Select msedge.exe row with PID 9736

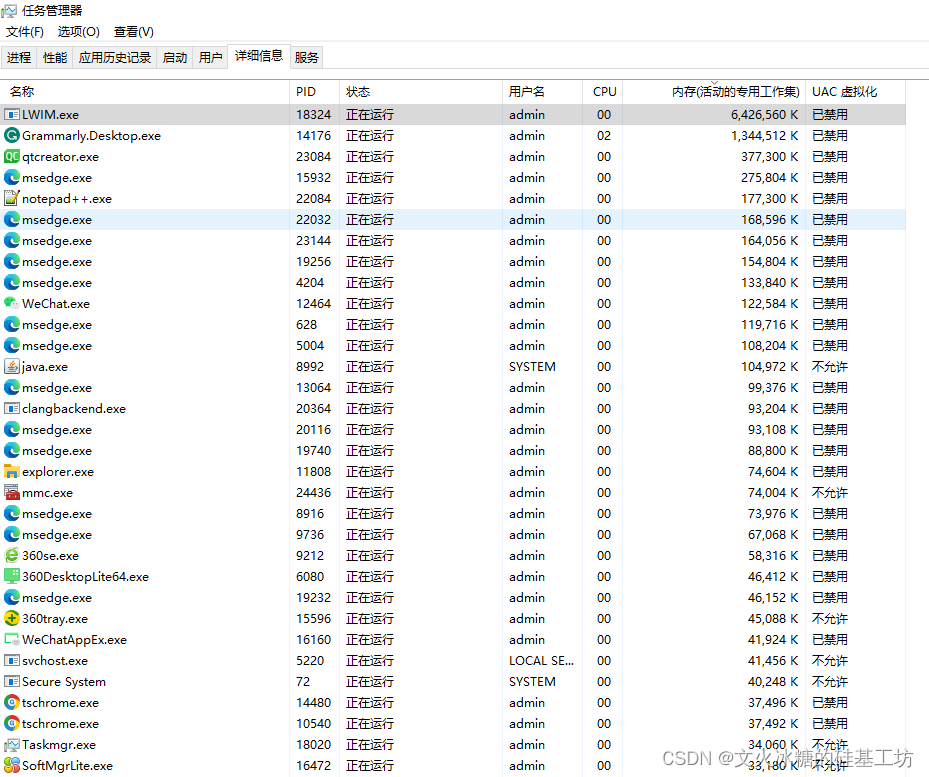(x=453, y=535)
